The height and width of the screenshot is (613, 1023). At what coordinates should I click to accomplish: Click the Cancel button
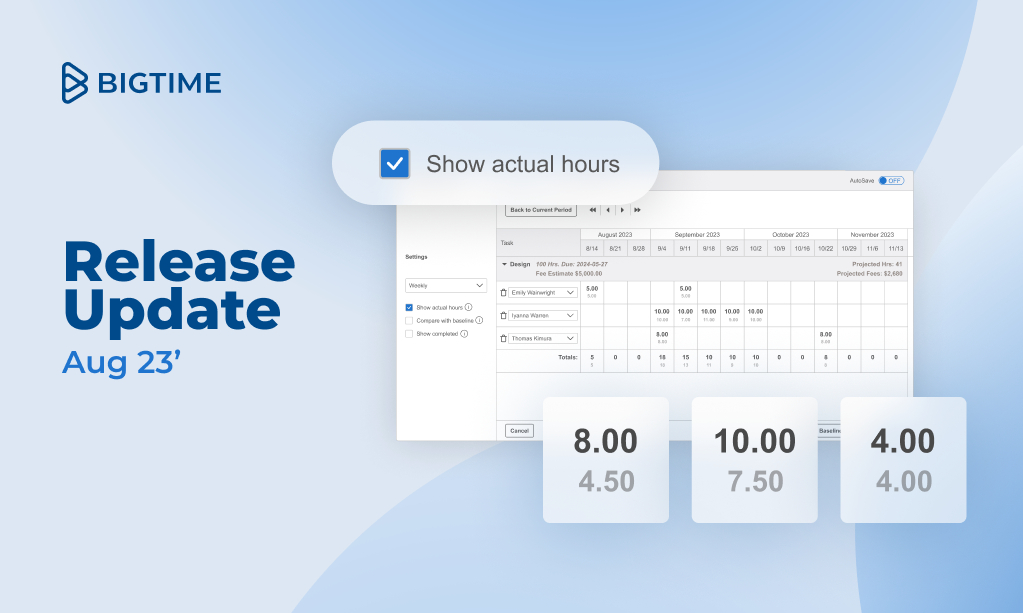point(519,431)
